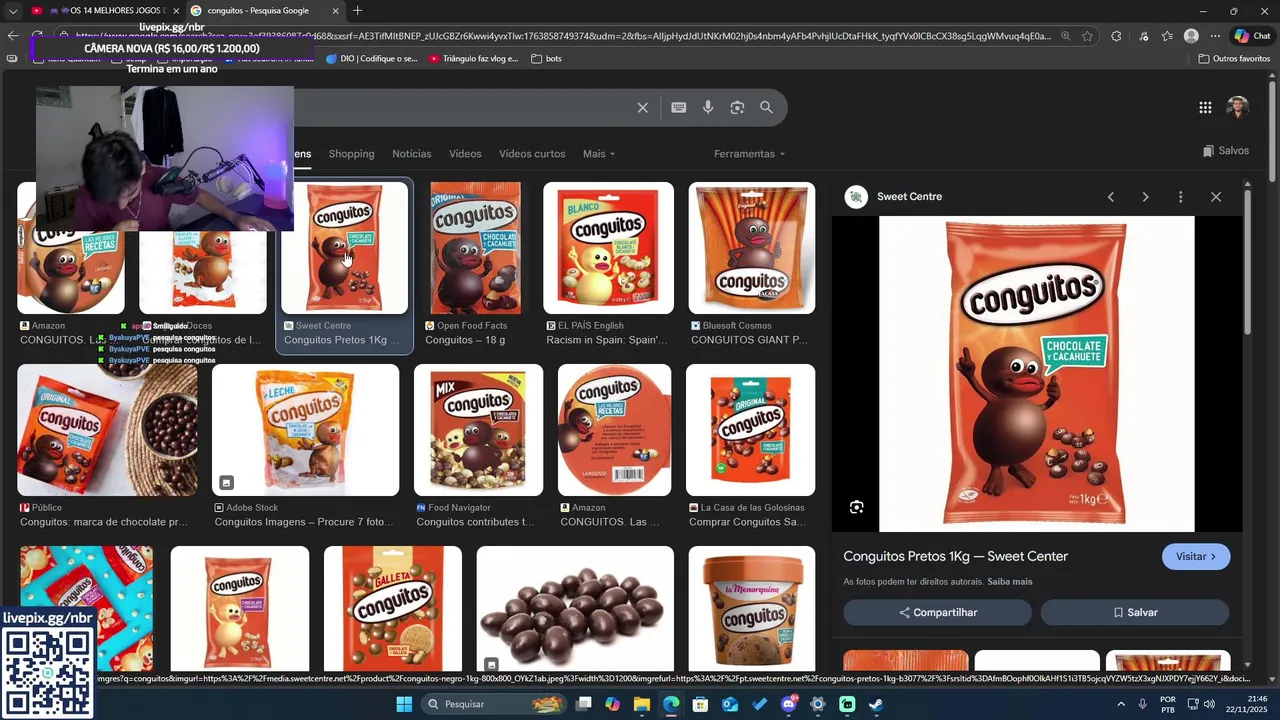1280x720 pixels.
Task: Open the Outros favoritos folder
Action: click(1234, 59)
